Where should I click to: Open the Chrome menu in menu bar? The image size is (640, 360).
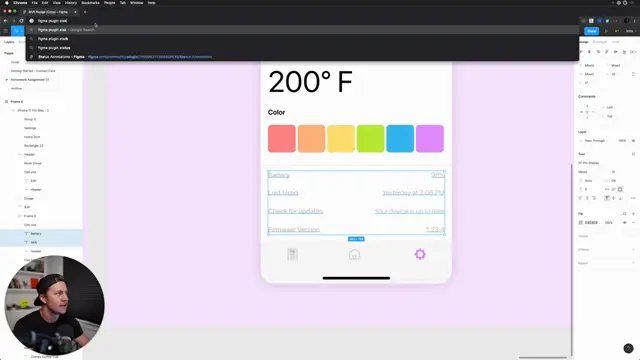pyautogui.click(x=20, y=3)
